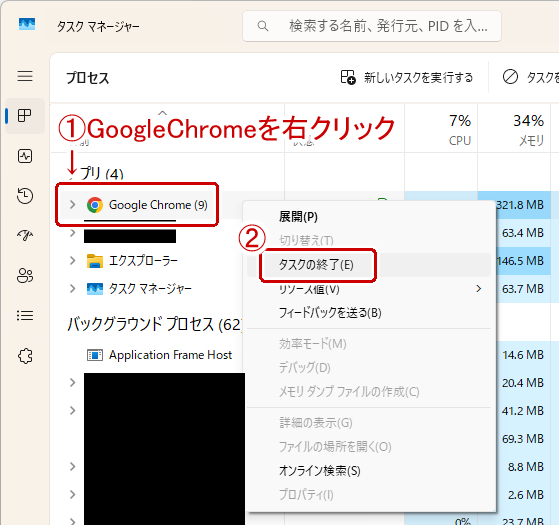Expand the Google Chrome (9) group

pos(72,205)
